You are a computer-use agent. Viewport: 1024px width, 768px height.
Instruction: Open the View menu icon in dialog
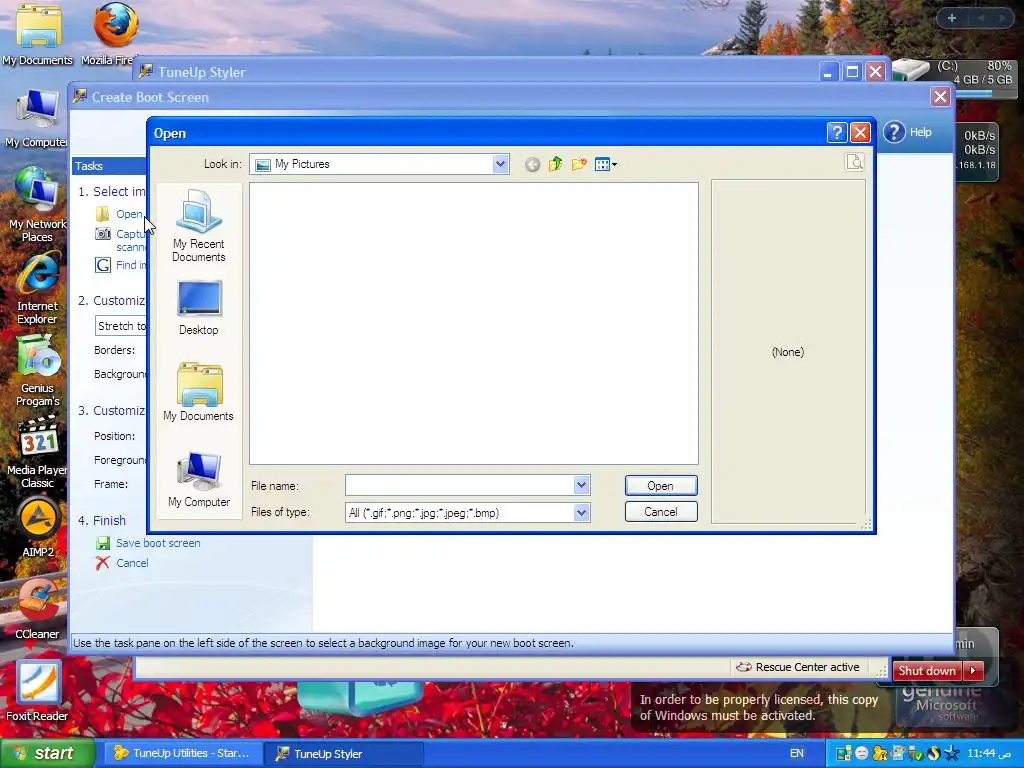(x=605, y=165)
